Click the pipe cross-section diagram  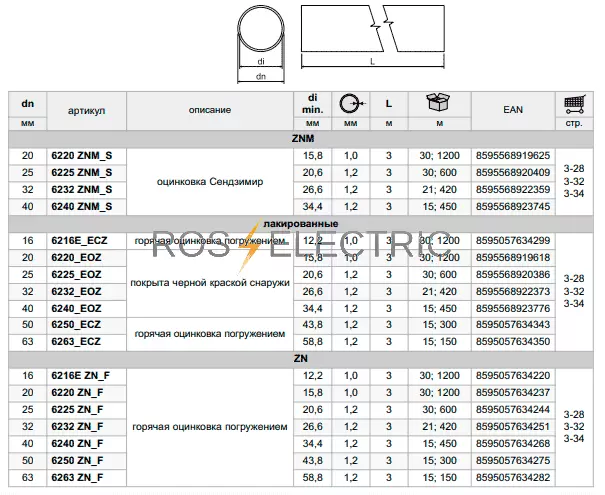point(261,43)
